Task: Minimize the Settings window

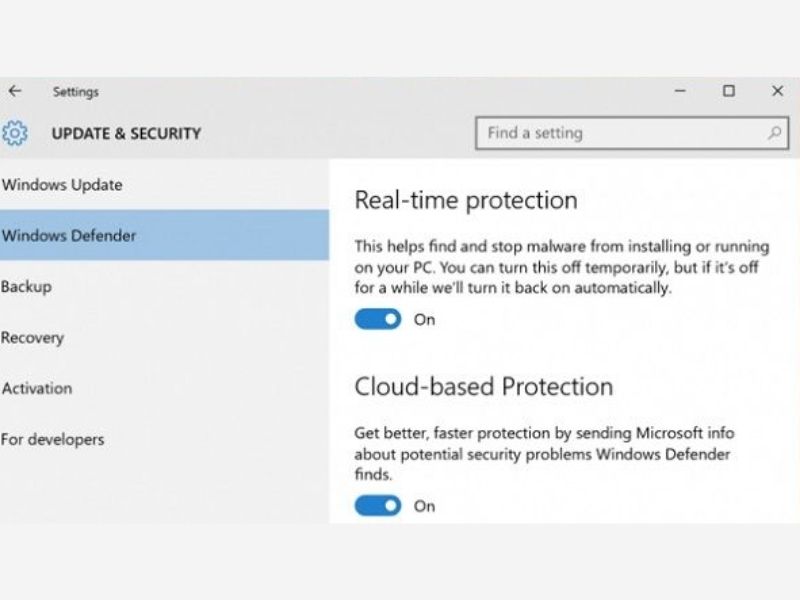Action: click(x=680, y=91)
